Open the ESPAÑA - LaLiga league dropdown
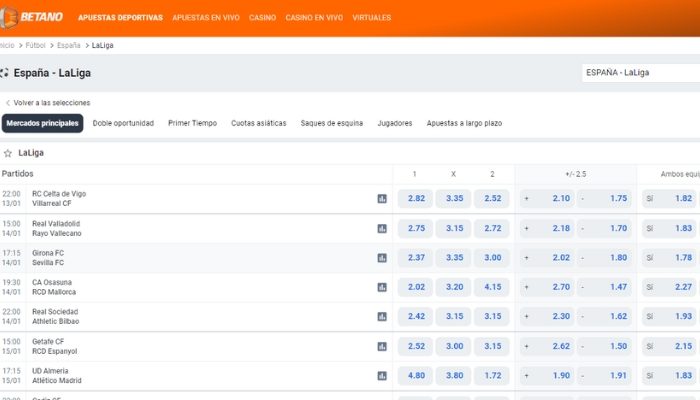 click(640, 73)
